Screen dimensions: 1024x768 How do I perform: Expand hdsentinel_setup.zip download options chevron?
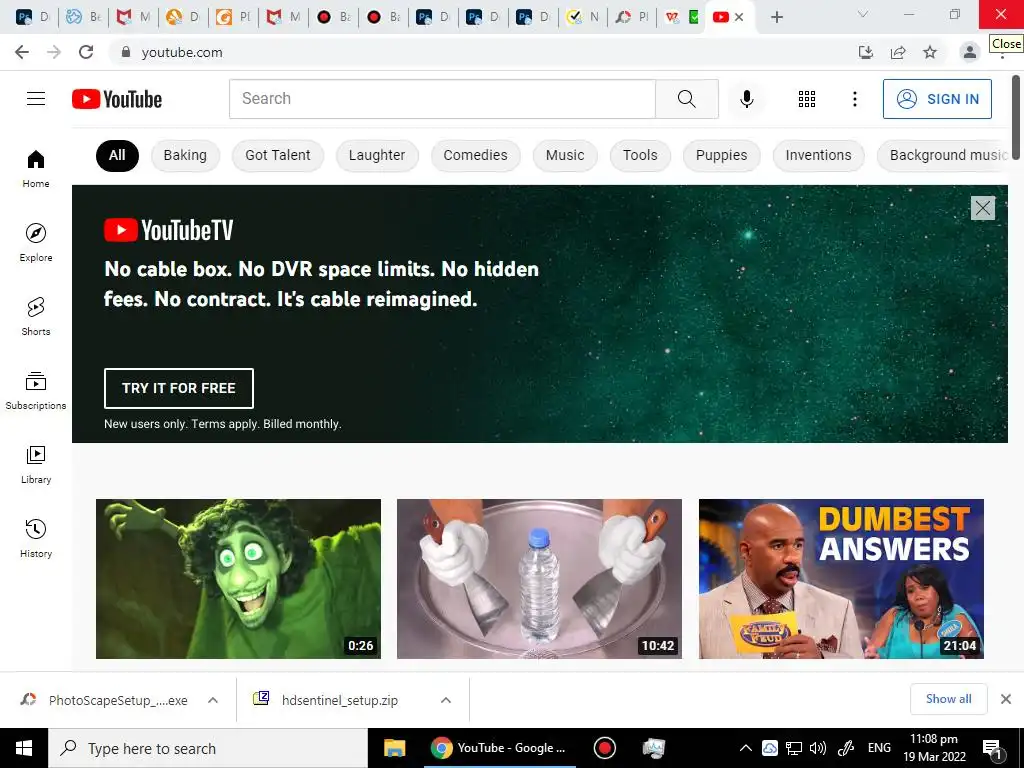pyautogui.click(x=446, y=700)
